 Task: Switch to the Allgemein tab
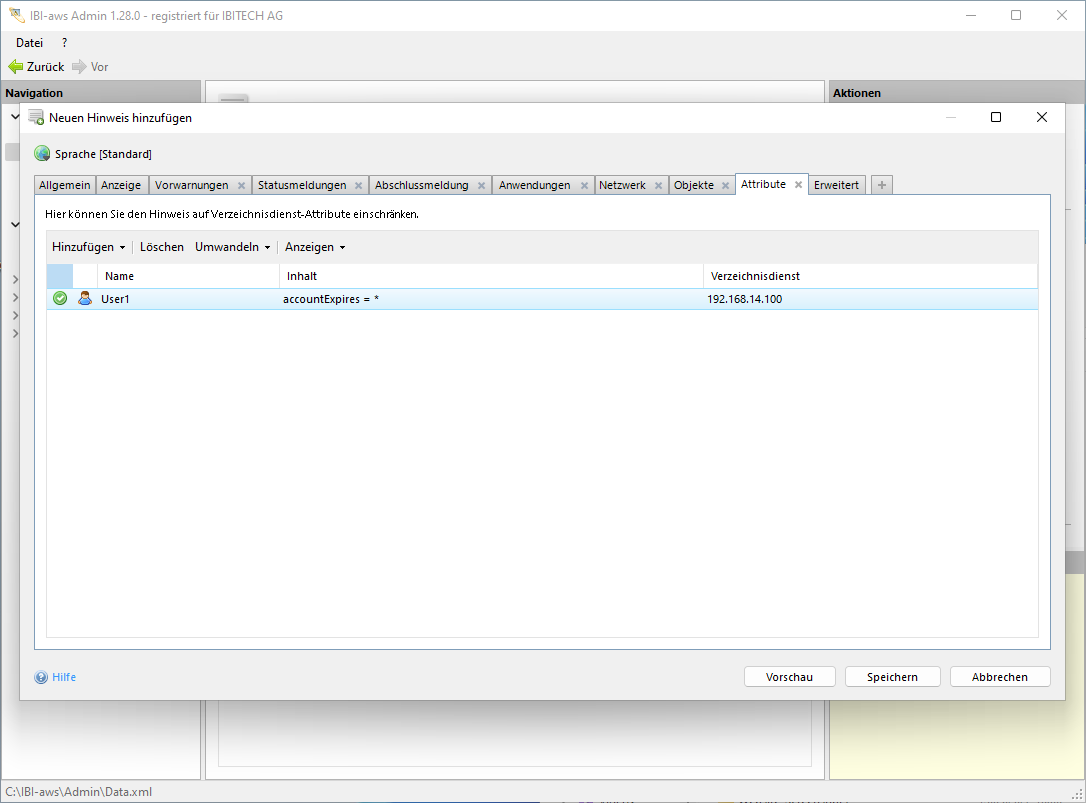point(65,185)
